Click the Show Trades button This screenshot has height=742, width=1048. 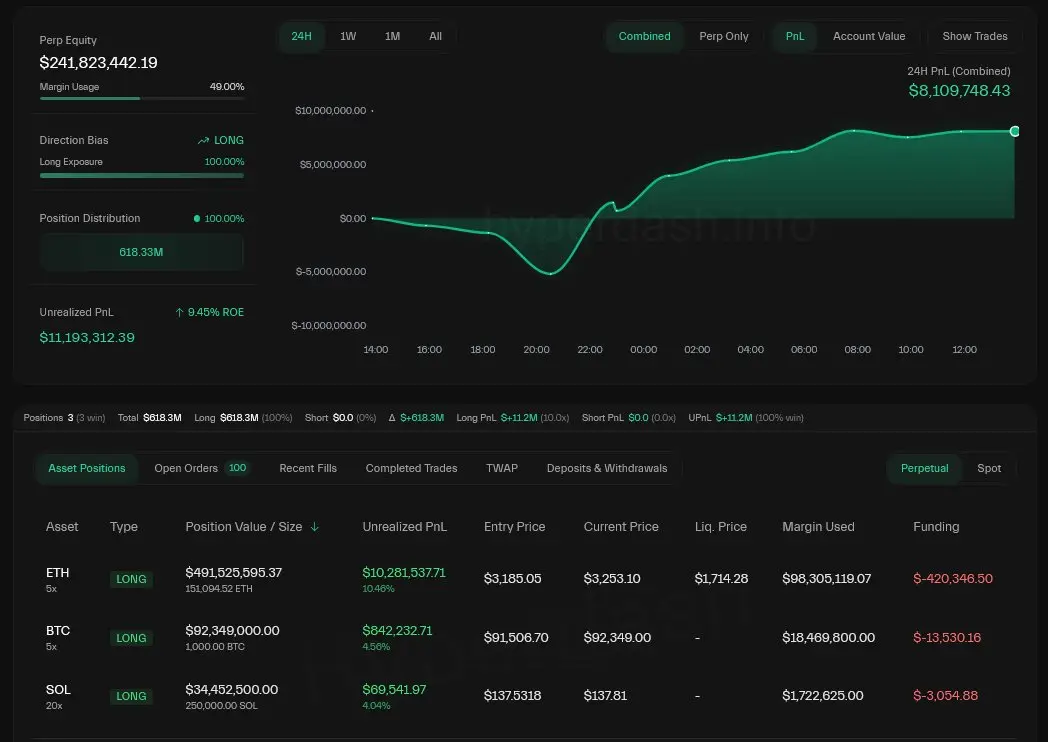pyautogui.click(x=974, y=36)
